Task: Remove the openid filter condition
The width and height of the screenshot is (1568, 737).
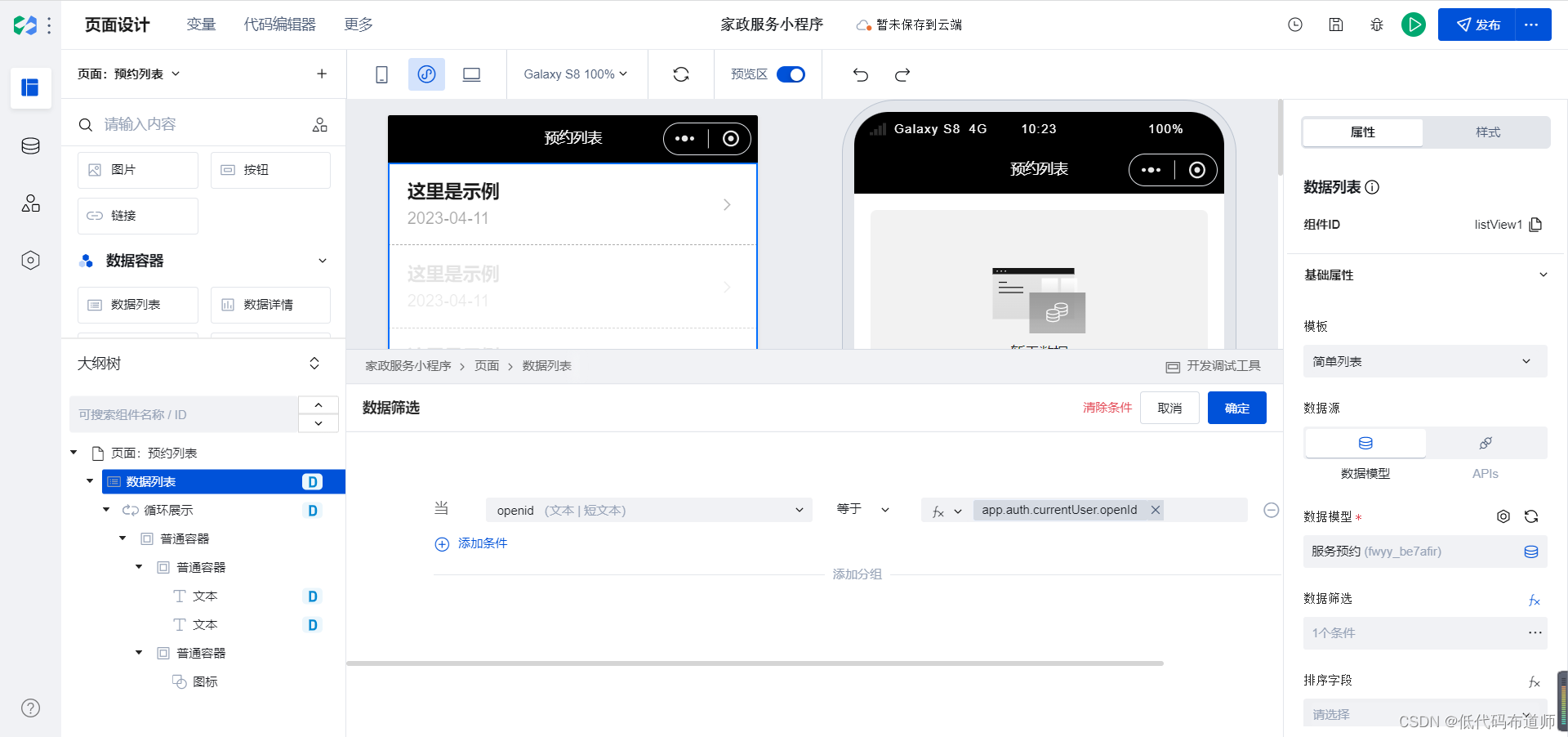Action: coord(1272,510)
